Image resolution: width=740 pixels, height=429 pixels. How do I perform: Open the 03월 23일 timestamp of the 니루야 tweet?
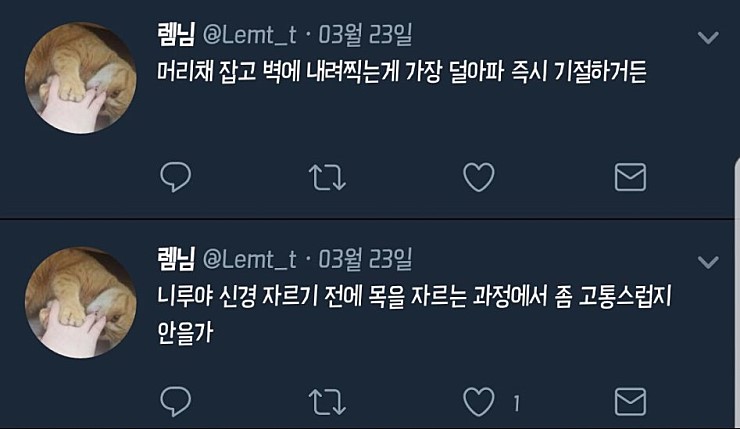pyautogui.click(x=365, y=259)
